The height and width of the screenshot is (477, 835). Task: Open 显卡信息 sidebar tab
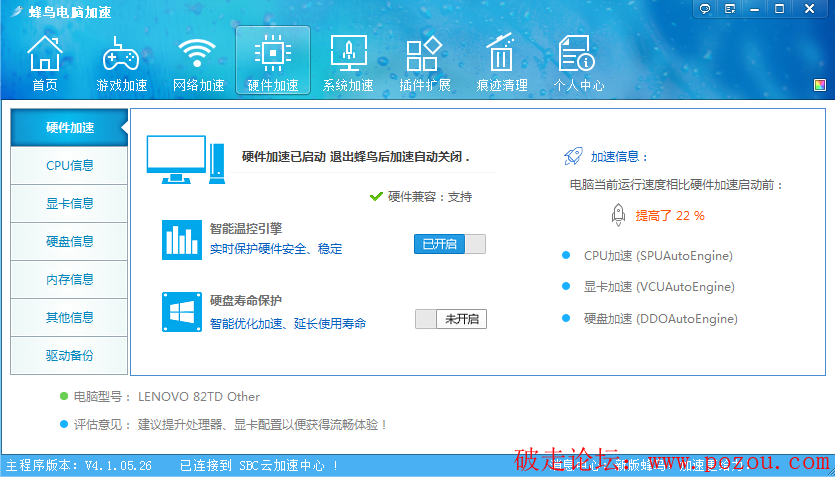(x=69, y=203)
